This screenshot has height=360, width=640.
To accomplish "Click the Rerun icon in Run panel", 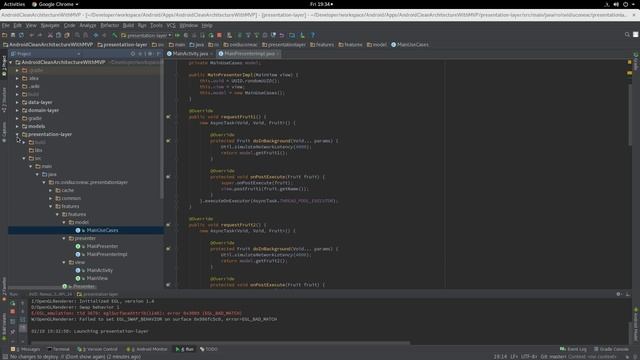I will click(x=13, y=303).
